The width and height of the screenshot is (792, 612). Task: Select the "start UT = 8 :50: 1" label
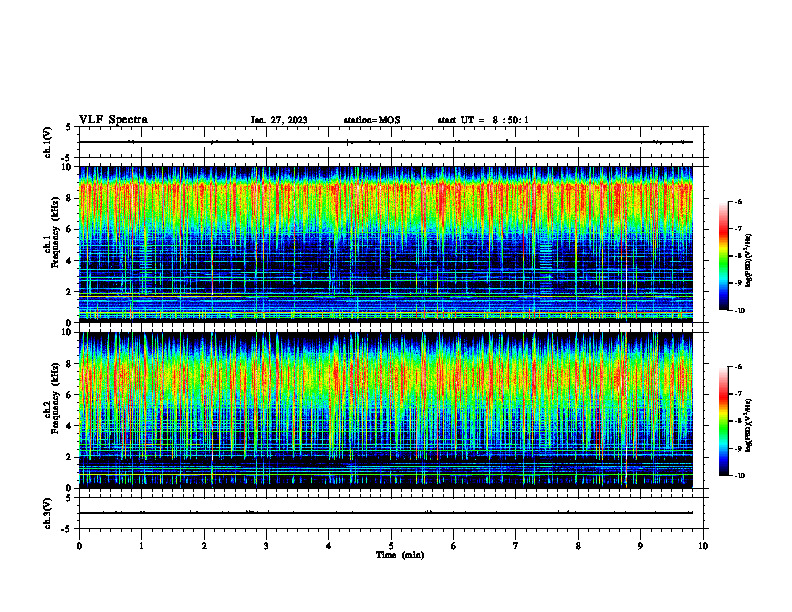[x=483, y=120]
